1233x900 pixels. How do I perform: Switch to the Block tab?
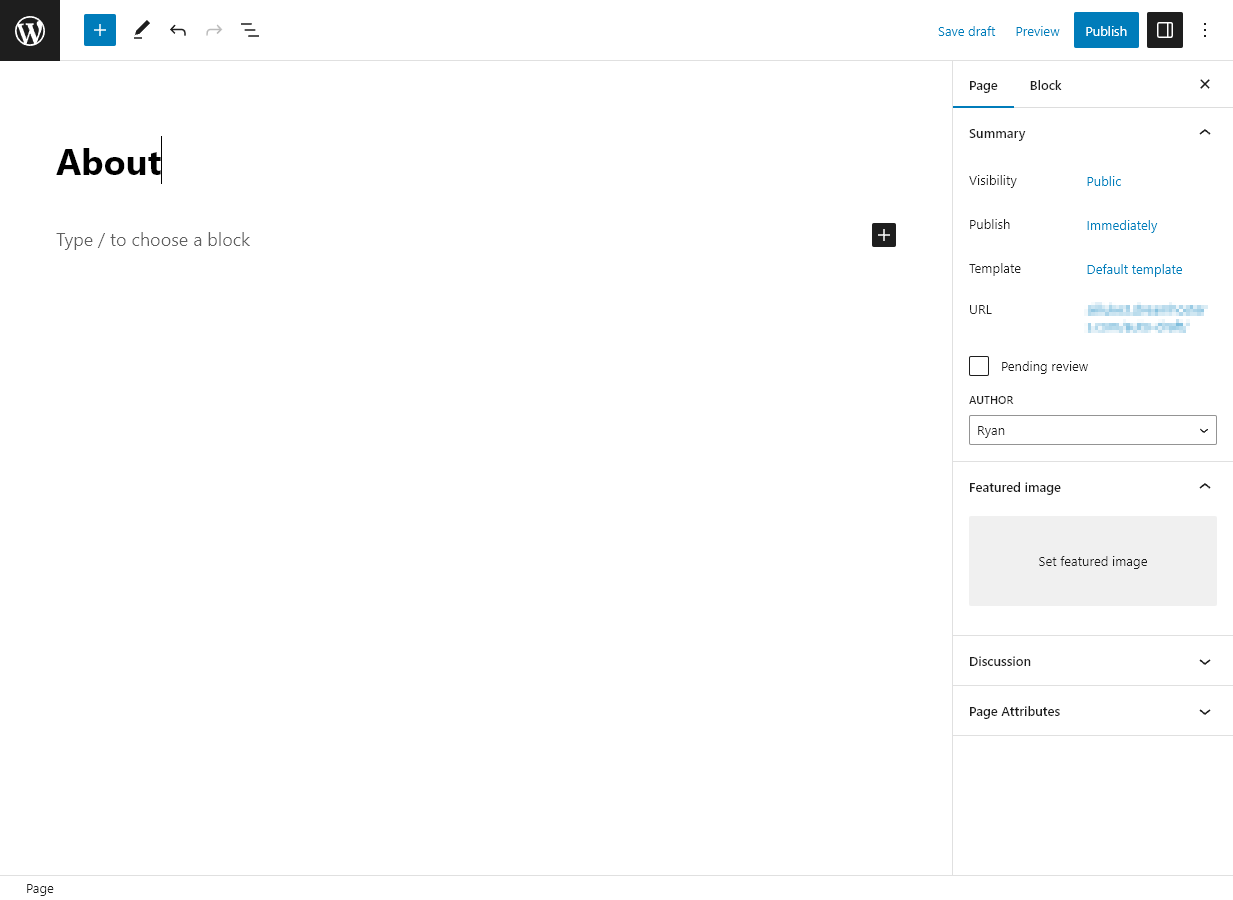1045,85
